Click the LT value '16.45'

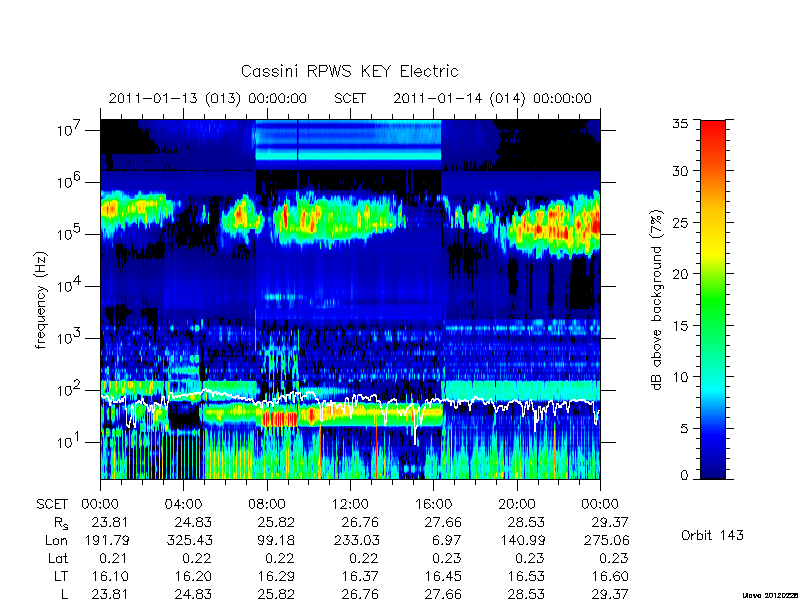(x=443, y=576)
